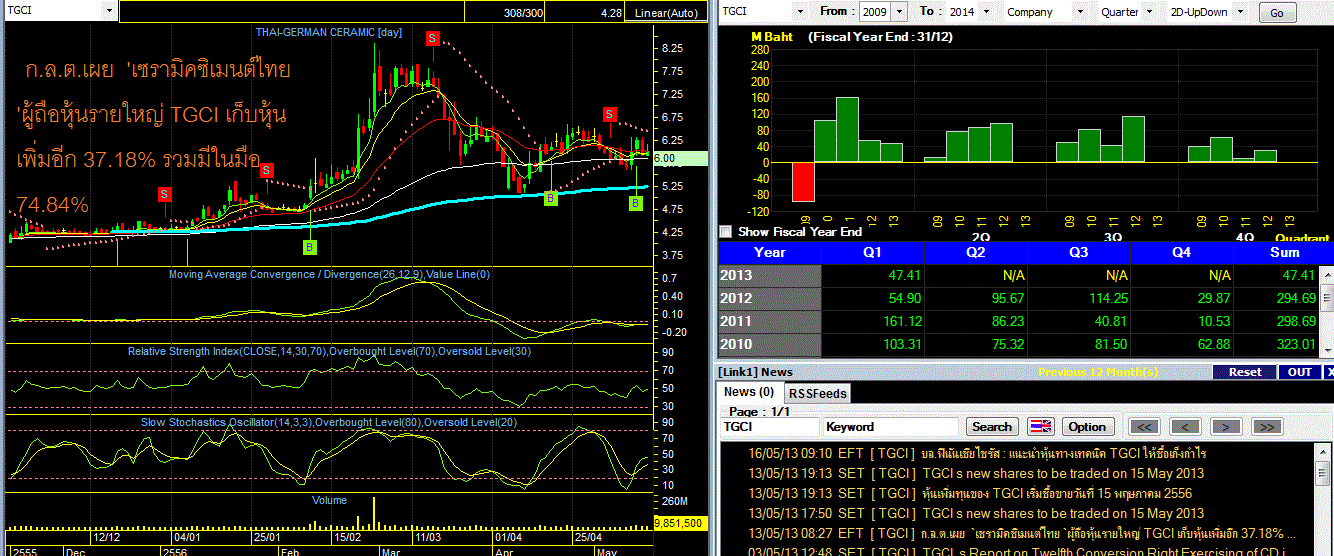Click cell value 114.25
The height and width of the screenshot is (556, 1334).
[1107, 299]
